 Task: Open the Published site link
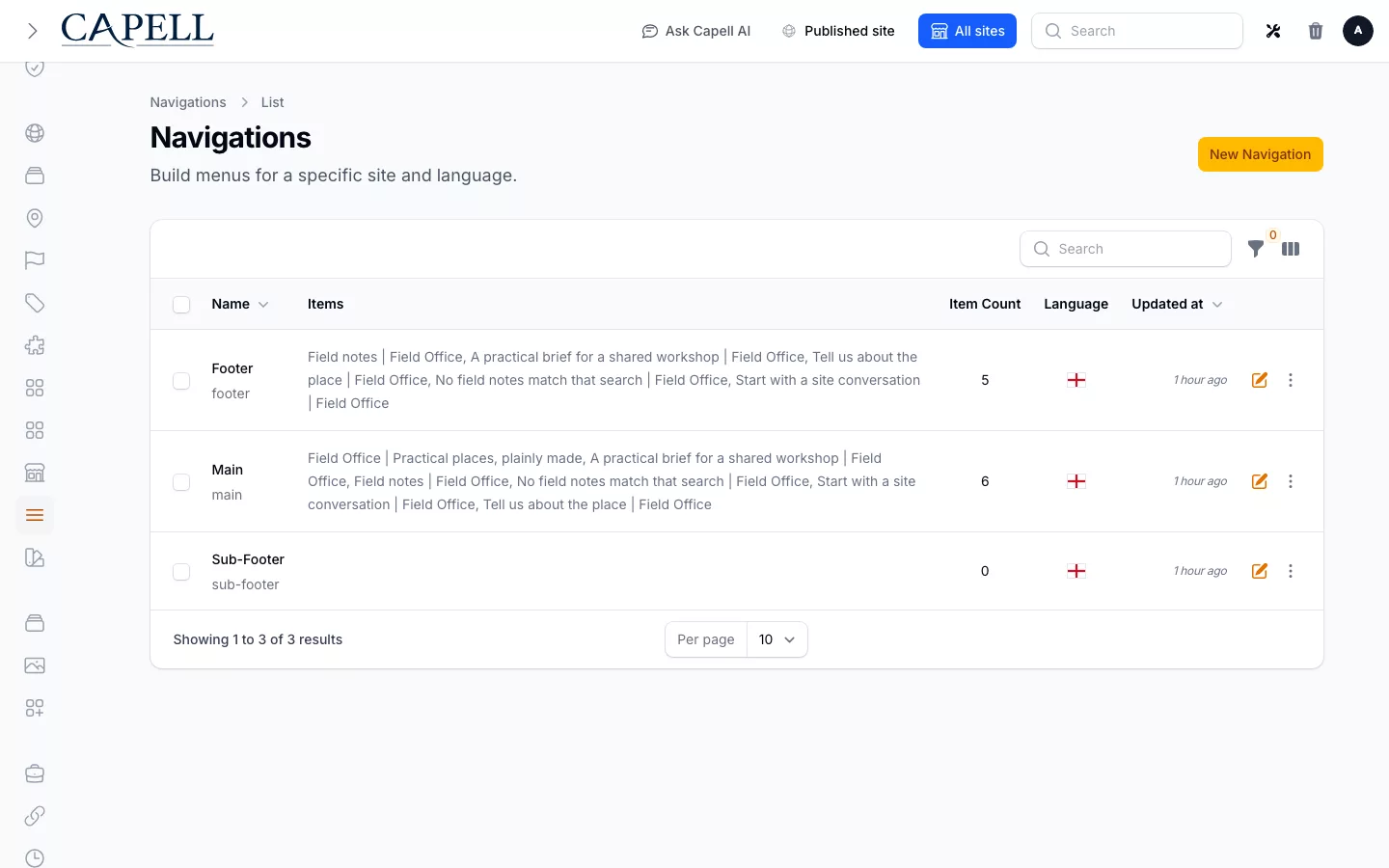838,31
